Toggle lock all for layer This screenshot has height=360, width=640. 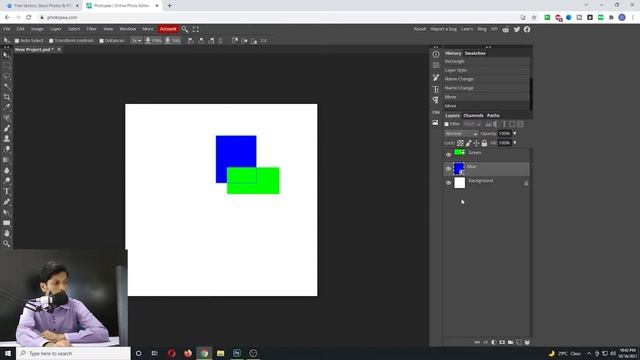point(484,143)
